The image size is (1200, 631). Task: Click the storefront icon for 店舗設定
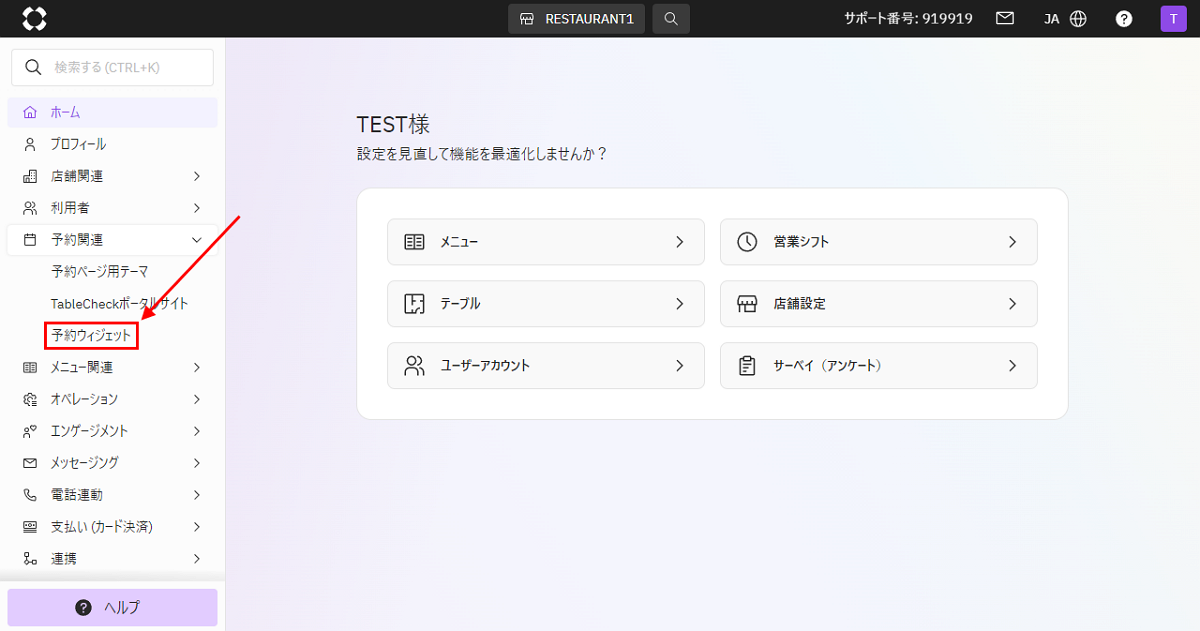pyautogui.click(x=747, y=304)
